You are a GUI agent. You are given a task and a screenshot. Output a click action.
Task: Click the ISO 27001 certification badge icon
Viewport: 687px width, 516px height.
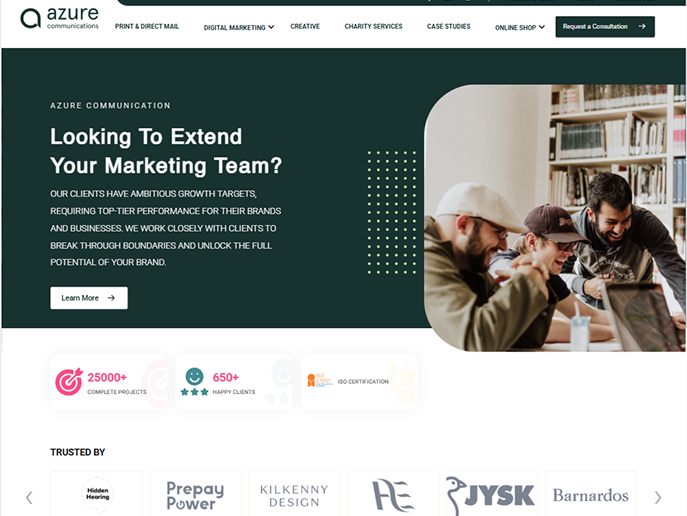click(x=319, y=380)
